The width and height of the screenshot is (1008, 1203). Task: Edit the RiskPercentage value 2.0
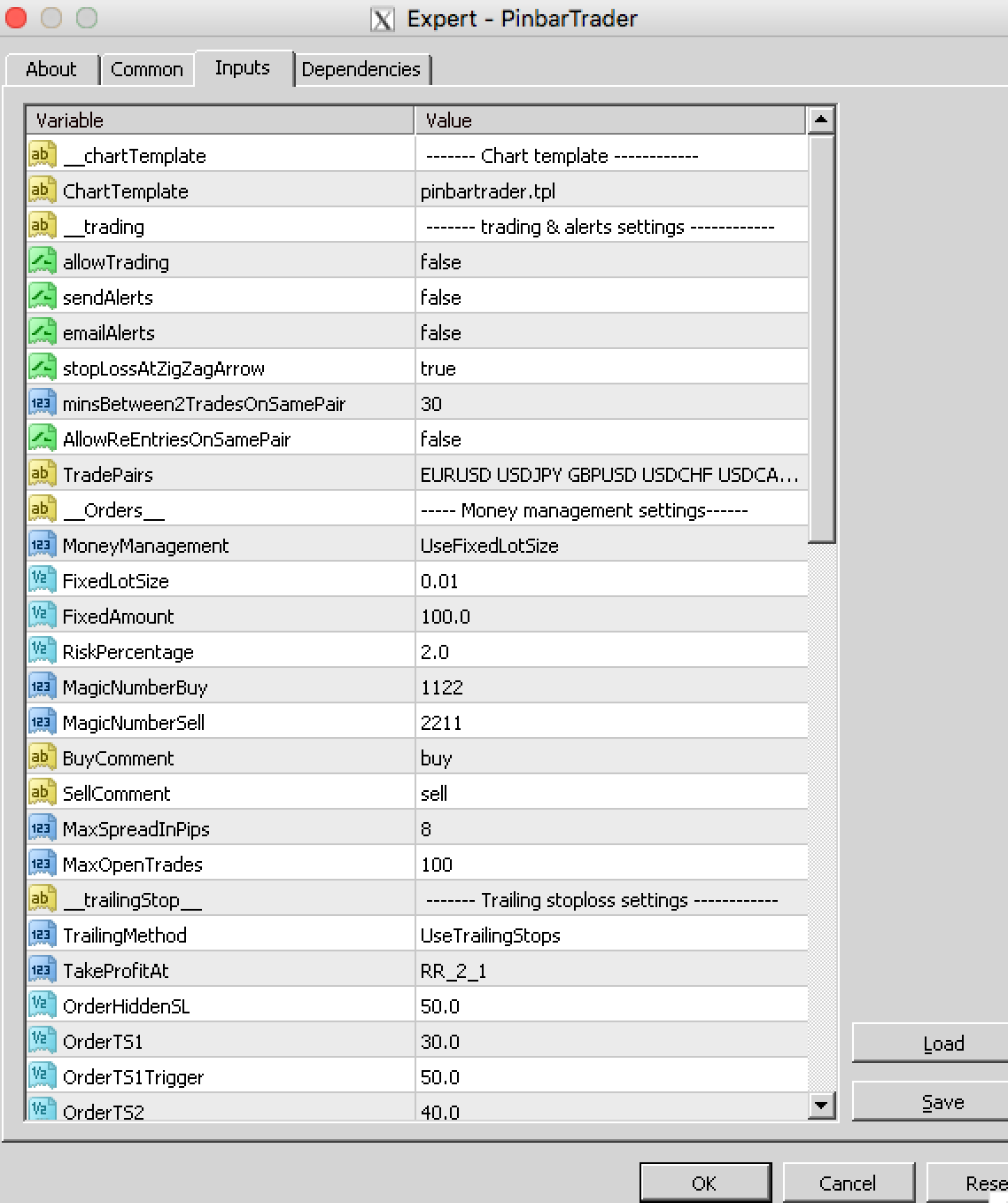coord(611,651)
